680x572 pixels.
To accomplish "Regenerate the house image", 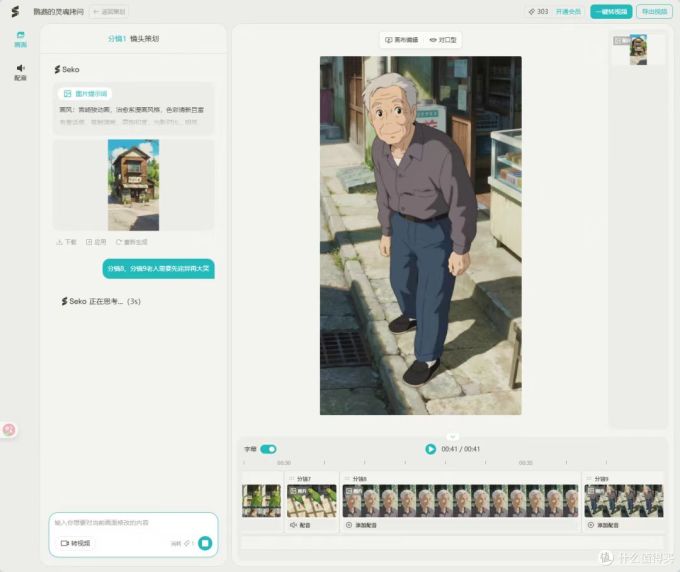I will [131, 242].
